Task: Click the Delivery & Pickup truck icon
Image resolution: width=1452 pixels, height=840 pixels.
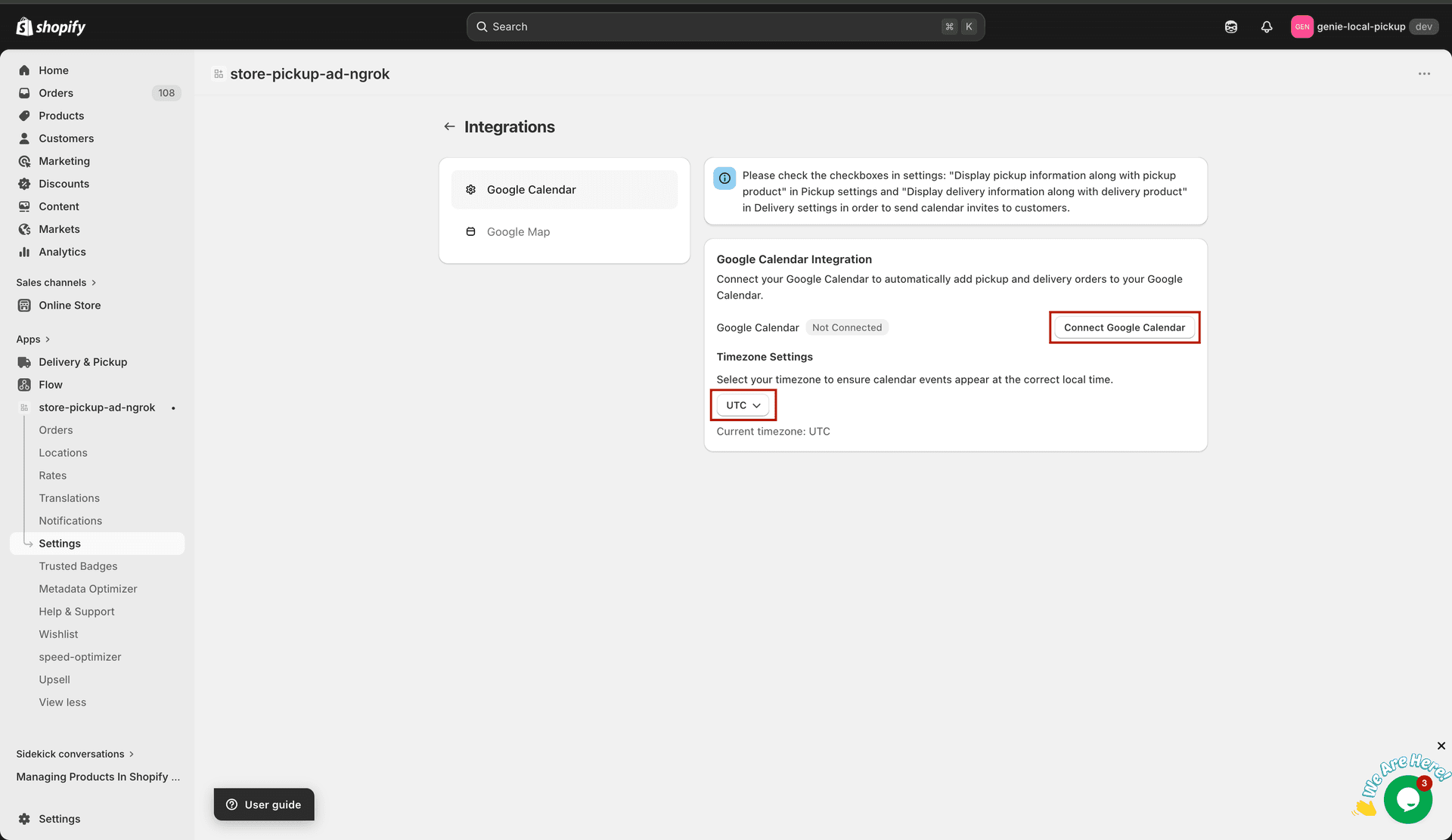Action: coord(24,362)
